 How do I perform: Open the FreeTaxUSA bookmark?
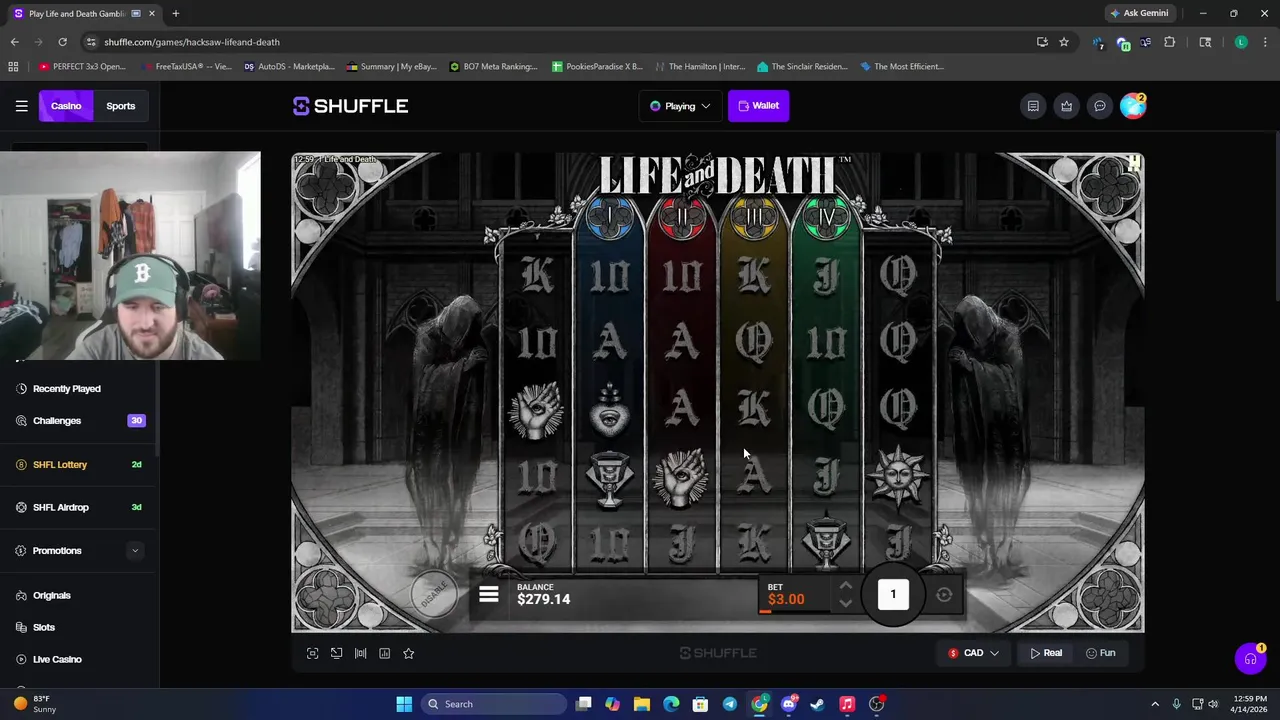click(188, 67)
